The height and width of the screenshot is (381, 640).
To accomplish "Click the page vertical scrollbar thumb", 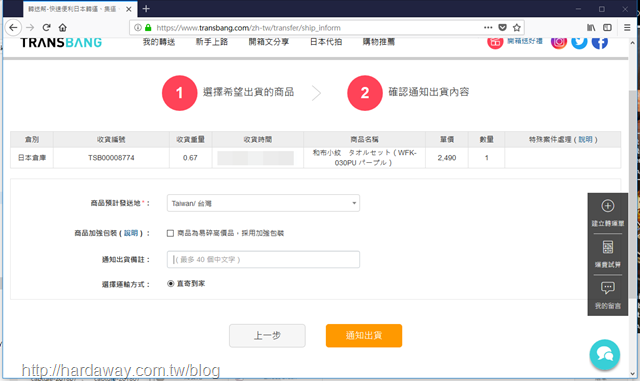I will [632, 194].
